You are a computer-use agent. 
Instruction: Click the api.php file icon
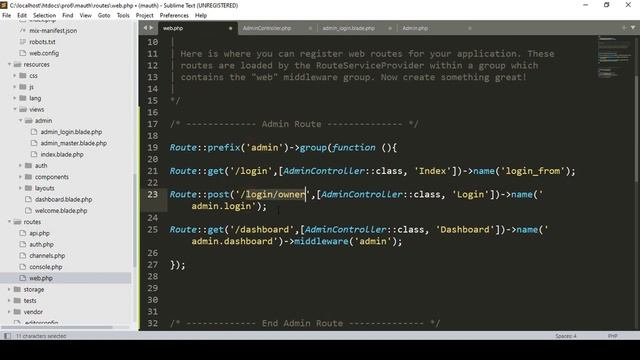23,233
